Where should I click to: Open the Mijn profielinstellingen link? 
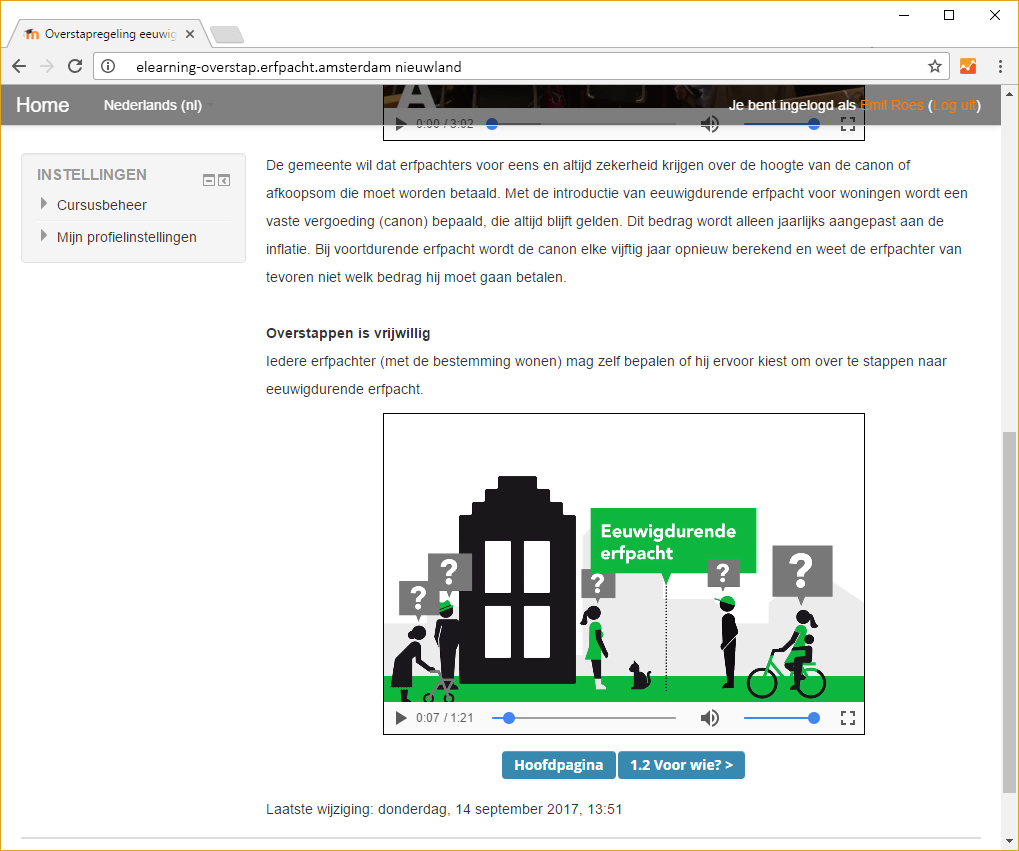pos(127,237)
